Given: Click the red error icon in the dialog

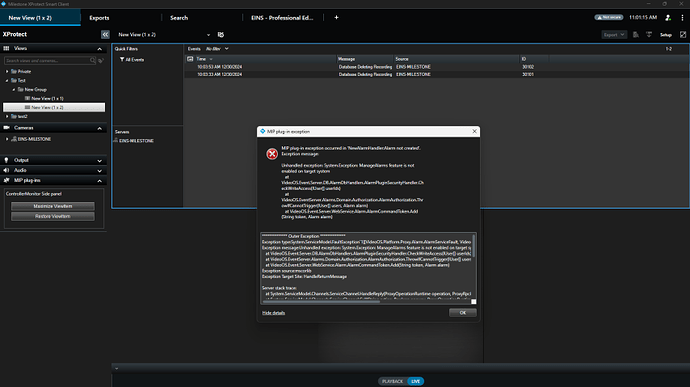Looking at the screenshot, I should [272, 154].
